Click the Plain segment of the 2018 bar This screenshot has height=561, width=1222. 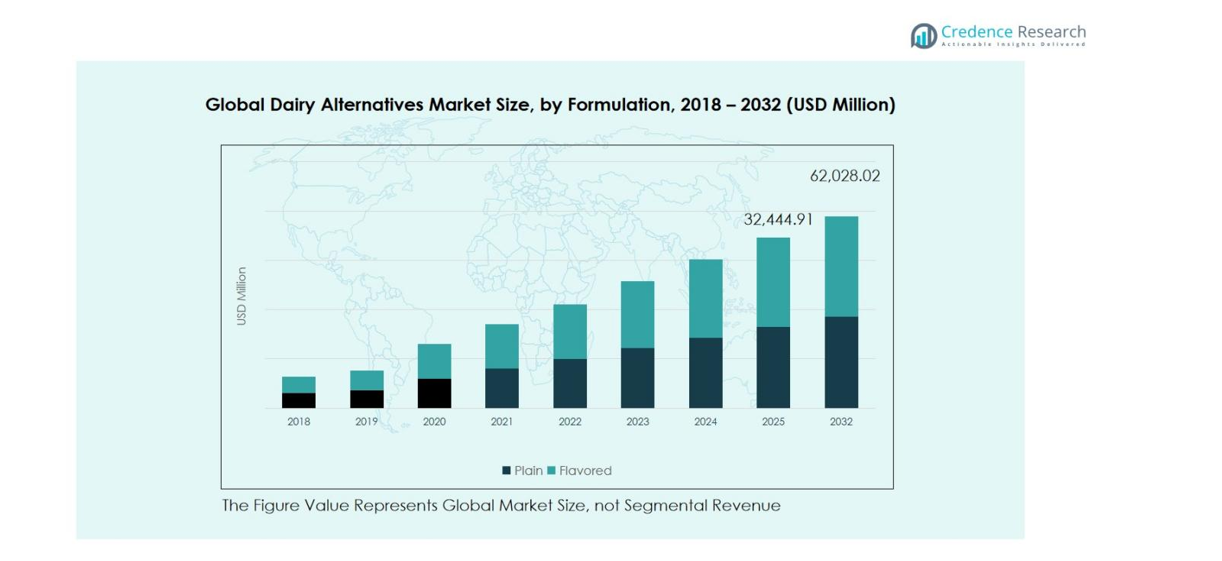coord(298,400)
